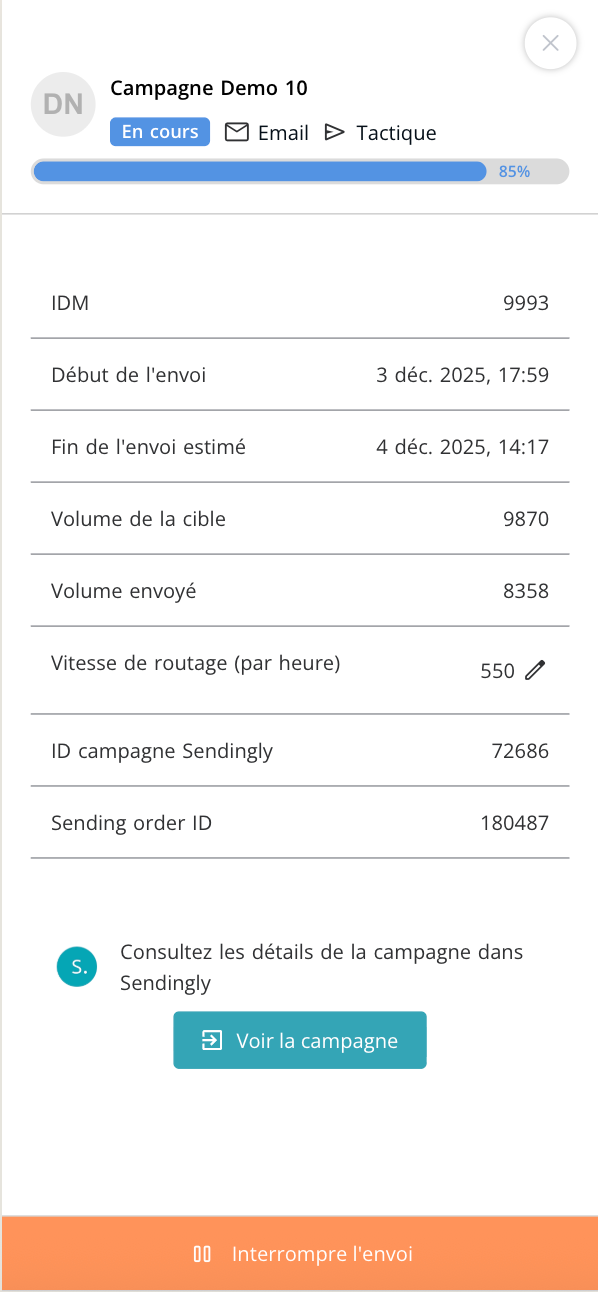
Task: Open the Voir la campagne button
Action: [x=300, y=1040]
